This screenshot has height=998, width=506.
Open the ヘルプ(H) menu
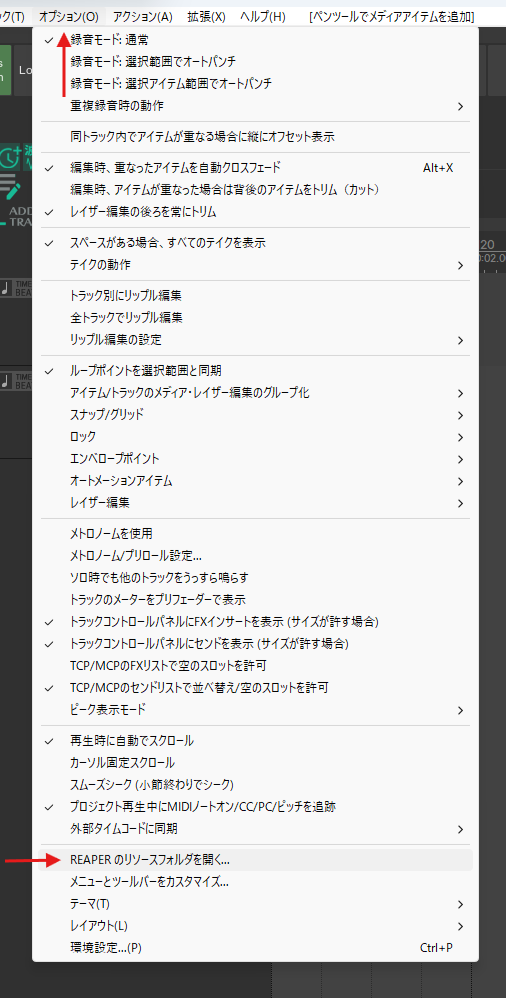tap(263, 17)
